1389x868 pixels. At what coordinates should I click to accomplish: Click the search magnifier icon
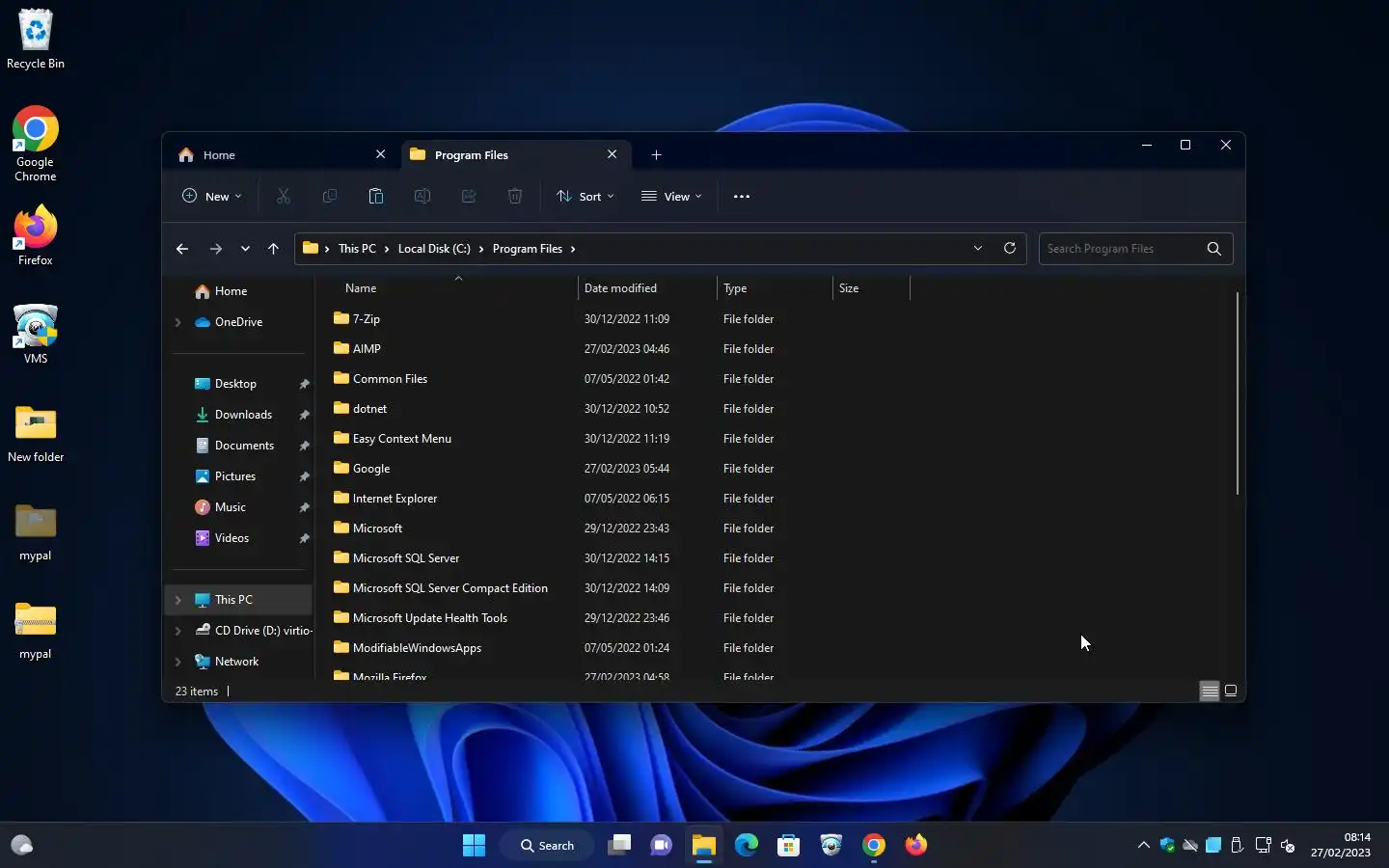coord(1214,249)
